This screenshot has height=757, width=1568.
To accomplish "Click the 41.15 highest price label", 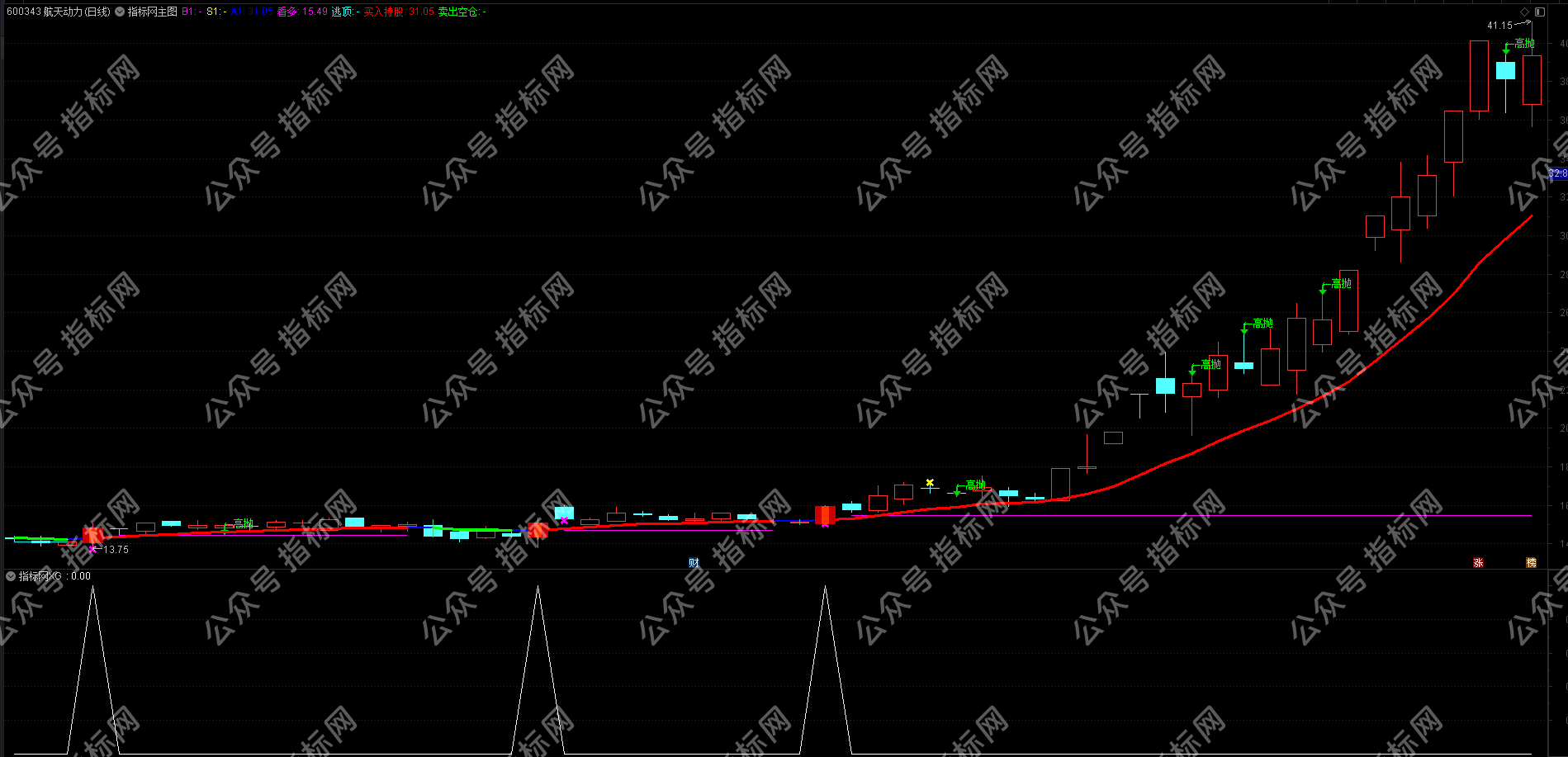I will pos(1499,26).
